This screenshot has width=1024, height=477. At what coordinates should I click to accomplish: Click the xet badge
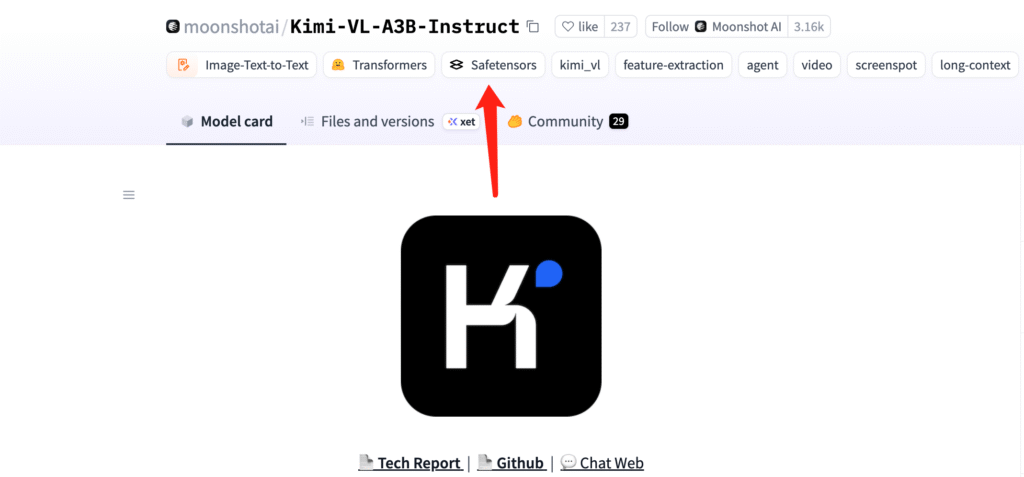[x=461, y=122]
